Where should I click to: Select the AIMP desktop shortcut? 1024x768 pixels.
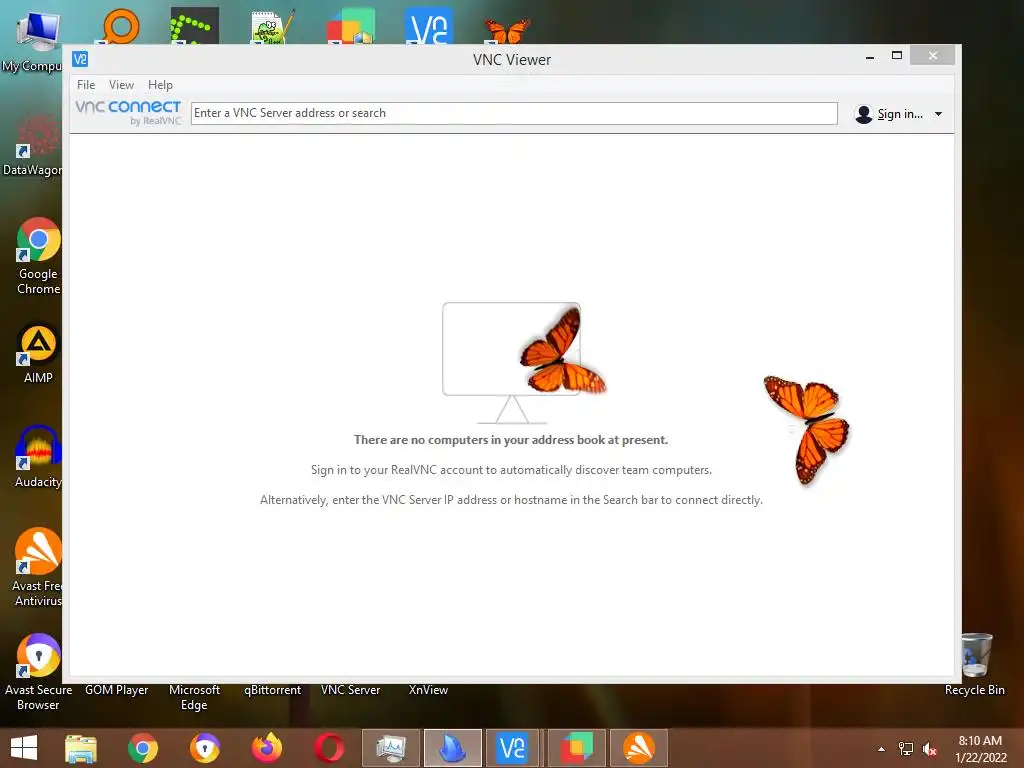coord(39,353)
